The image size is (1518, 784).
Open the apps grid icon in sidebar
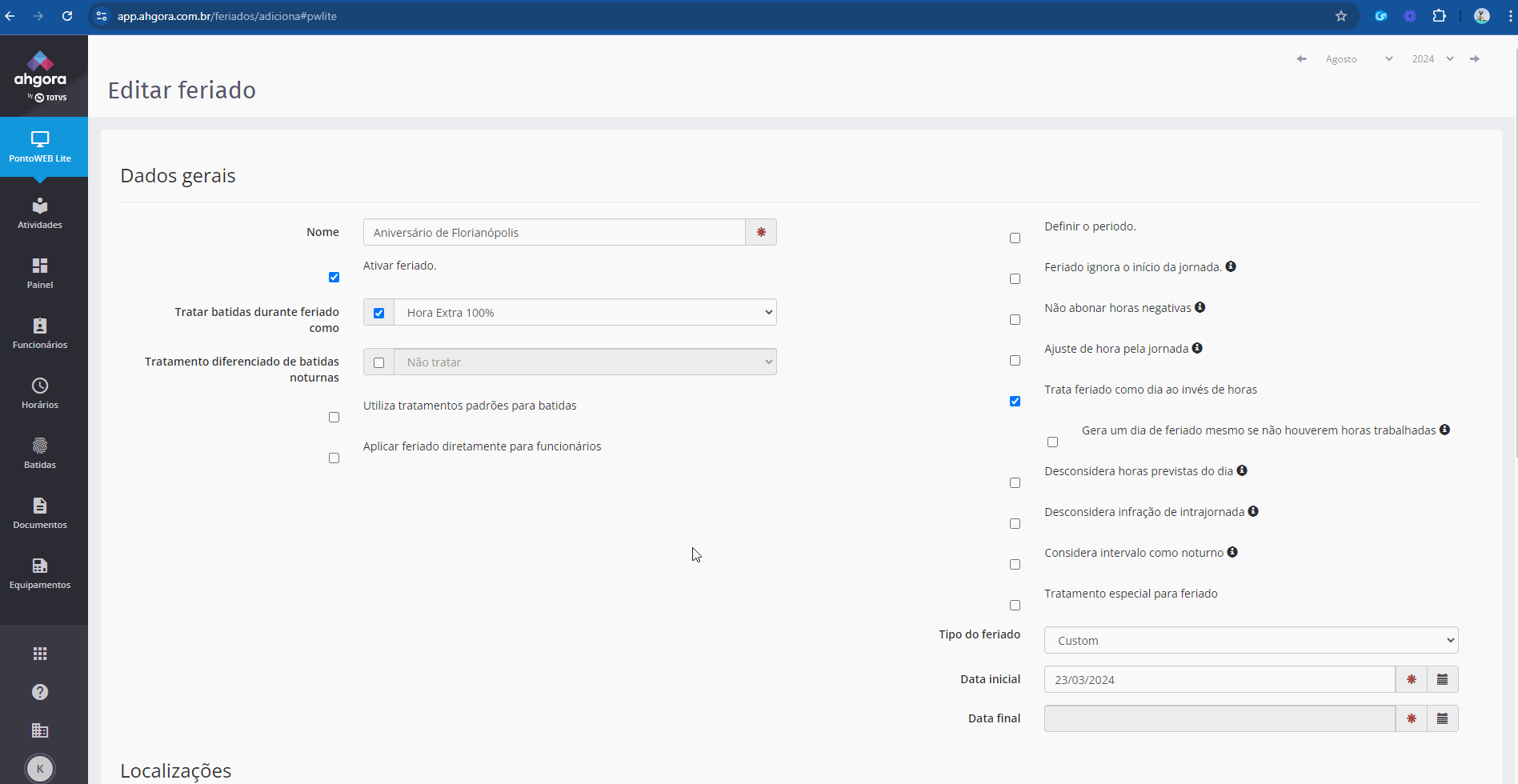(40, 654)
